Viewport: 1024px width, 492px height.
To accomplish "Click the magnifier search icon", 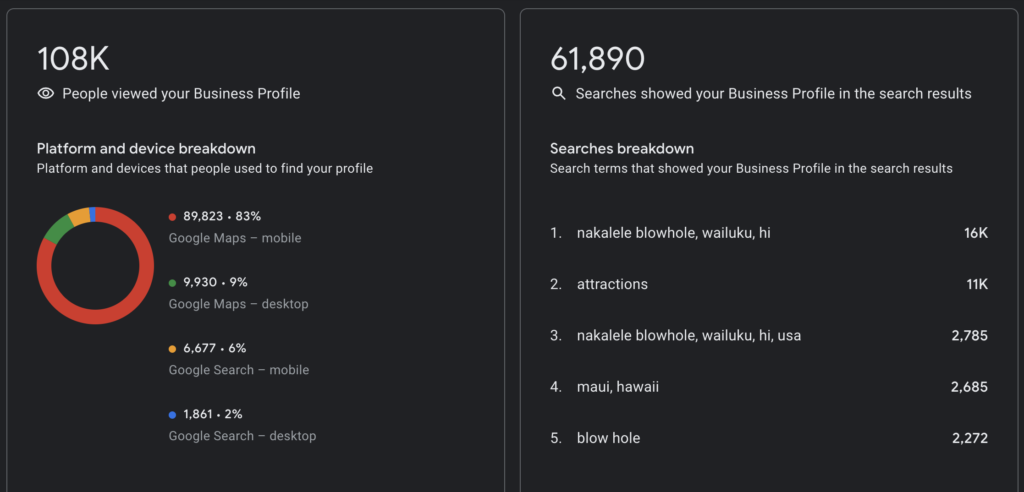I will (x=558, y=93).
